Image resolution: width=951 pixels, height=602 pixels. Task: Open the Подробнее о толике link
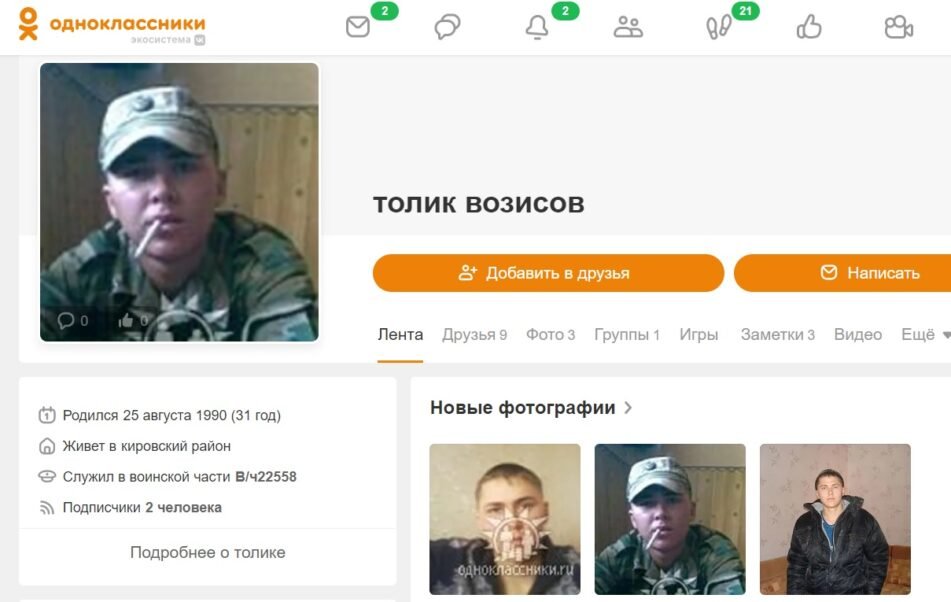click(207, 552)
